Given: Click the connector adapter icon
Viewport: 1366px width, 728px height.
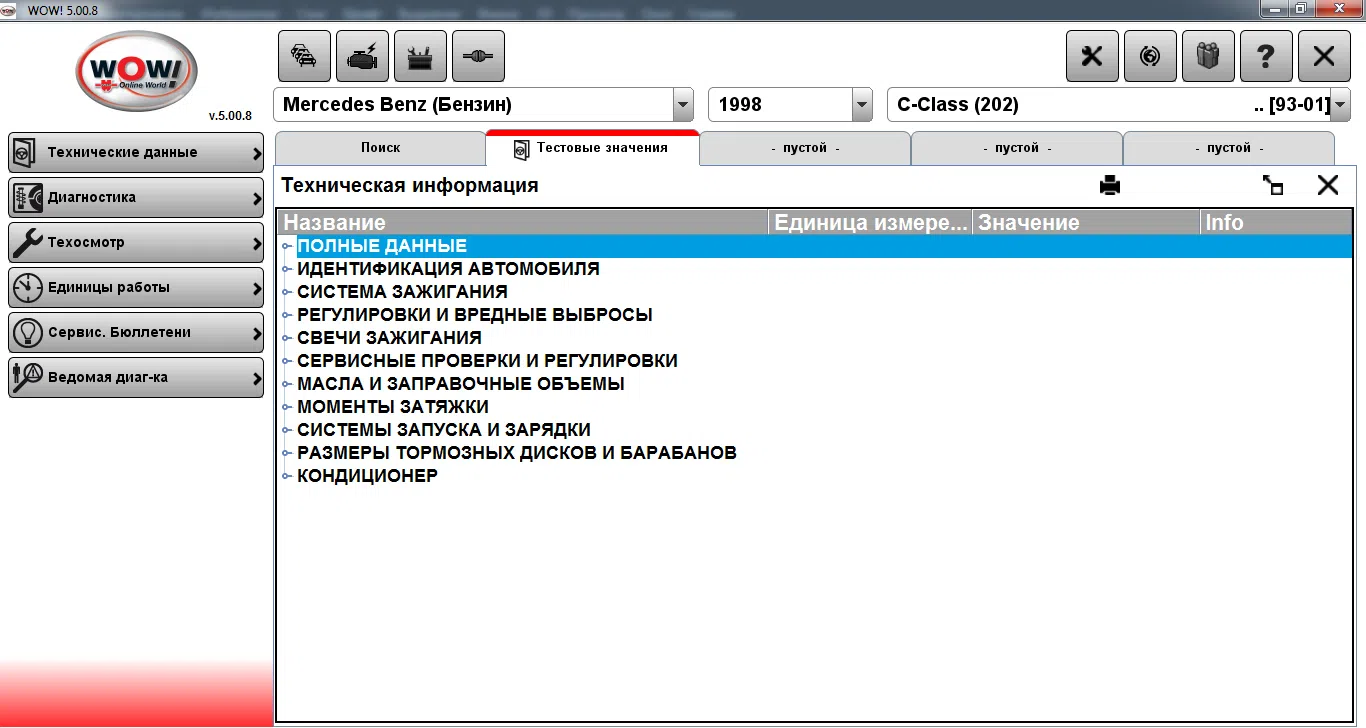Looking at the screenshot, I should (478, 56).
